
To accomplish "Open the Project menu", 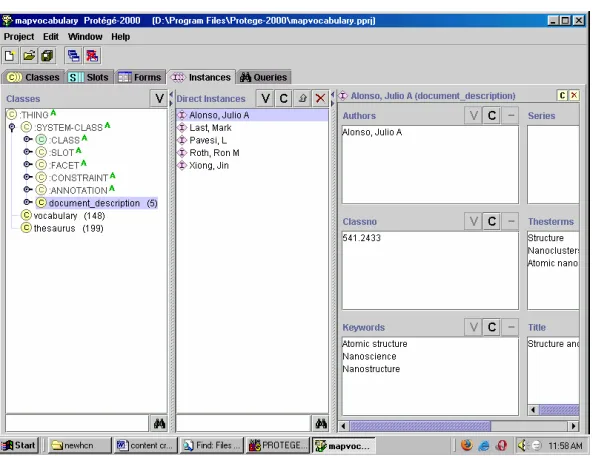I will 19,37.
